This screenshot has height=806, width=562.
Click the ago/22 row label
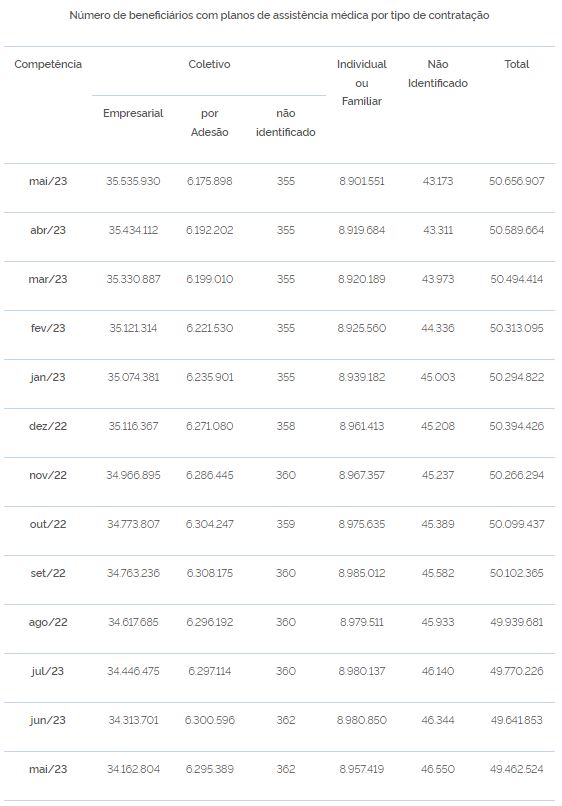(48, 622)
